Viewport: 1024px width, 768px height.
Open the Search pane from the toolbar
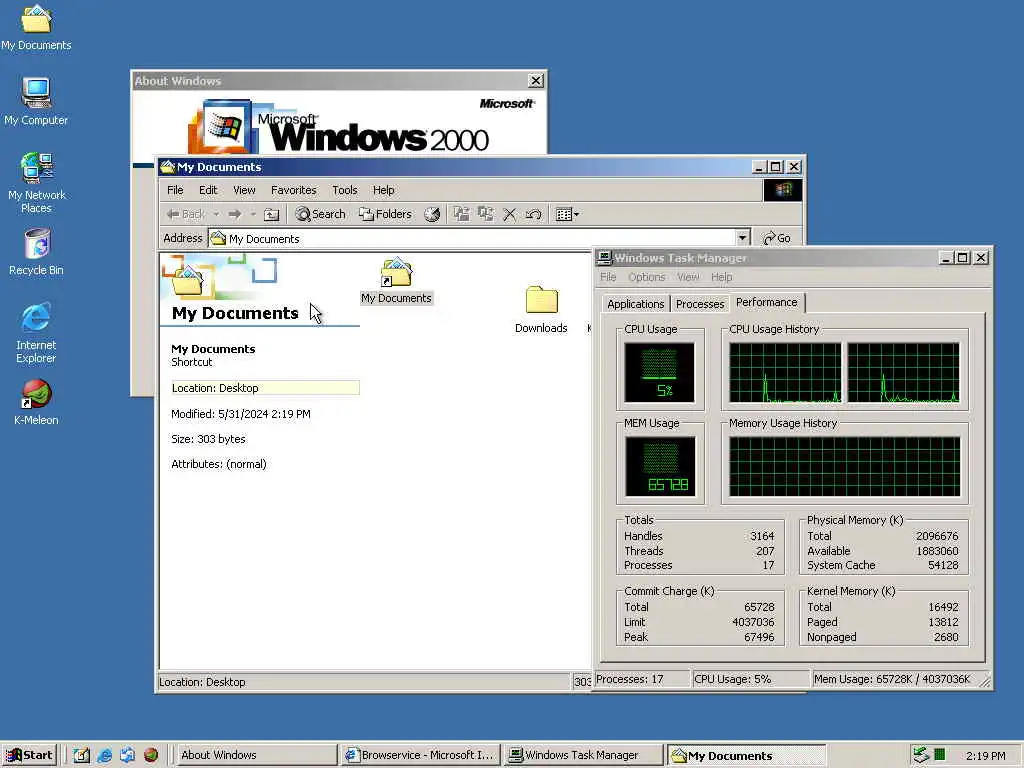[x=320, y=214]
